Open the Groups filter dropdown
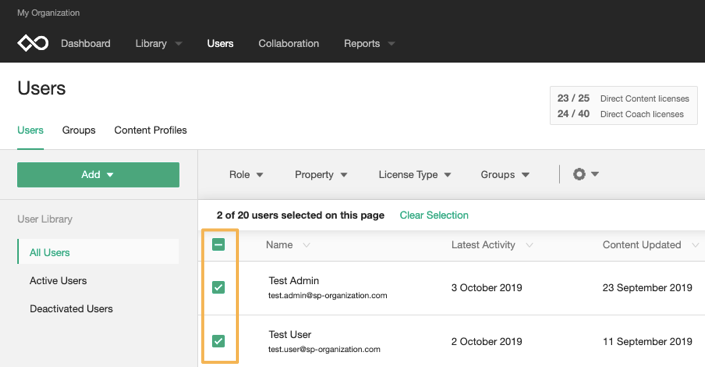 coord(505,175)
